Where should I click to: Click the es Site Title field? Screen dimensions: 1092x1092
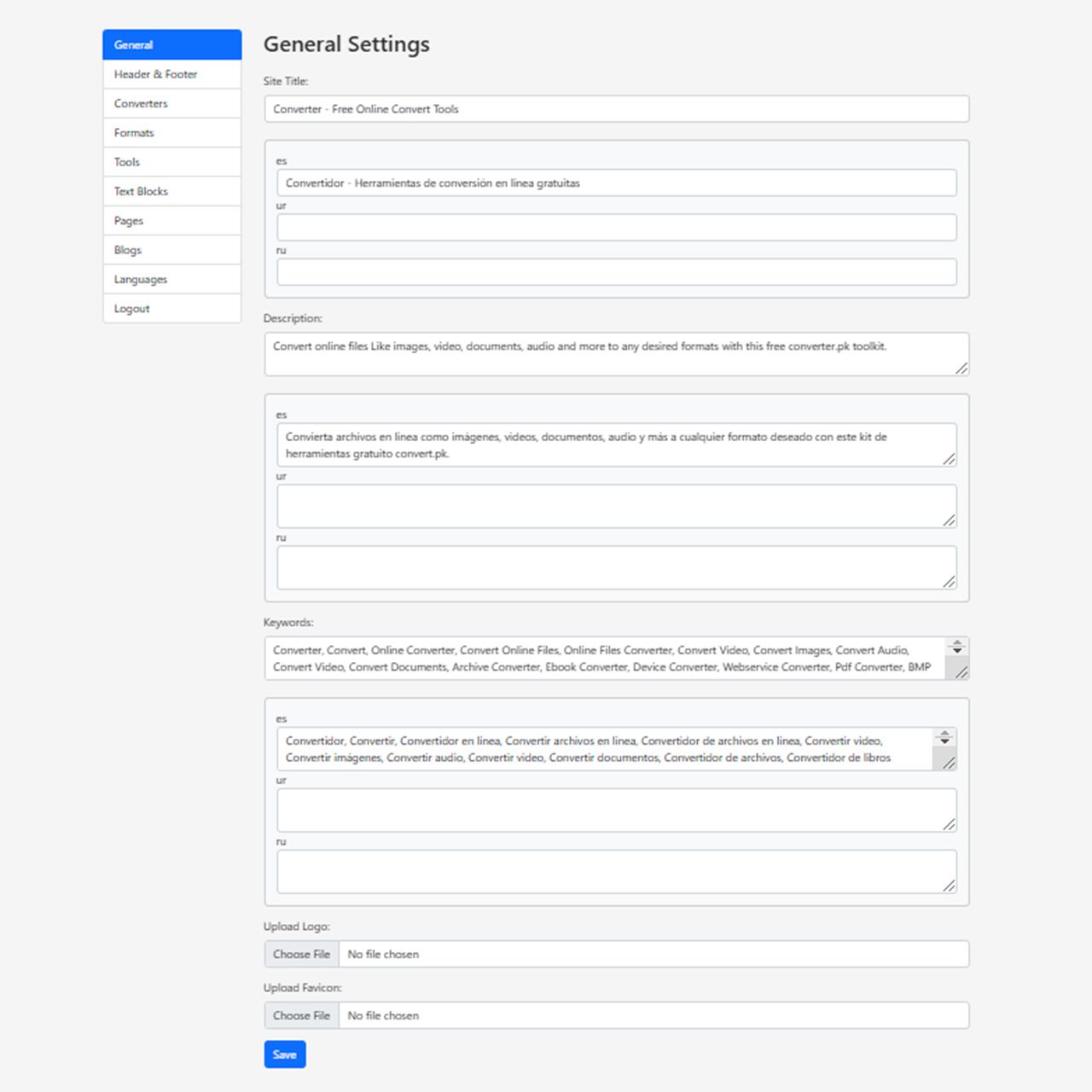617,183
